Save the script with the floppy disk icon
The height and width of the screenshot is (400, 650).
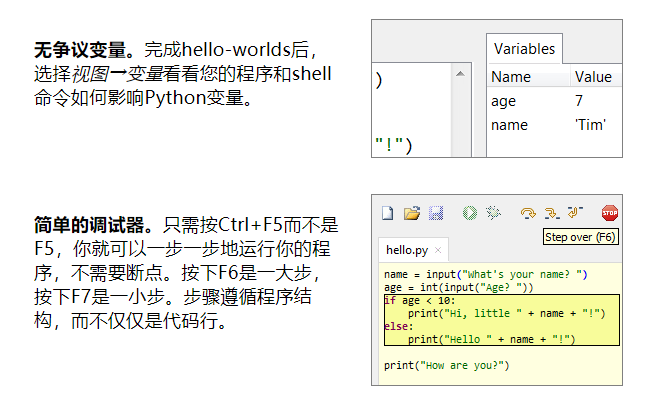pyautogui.click(x=435, y=213)
